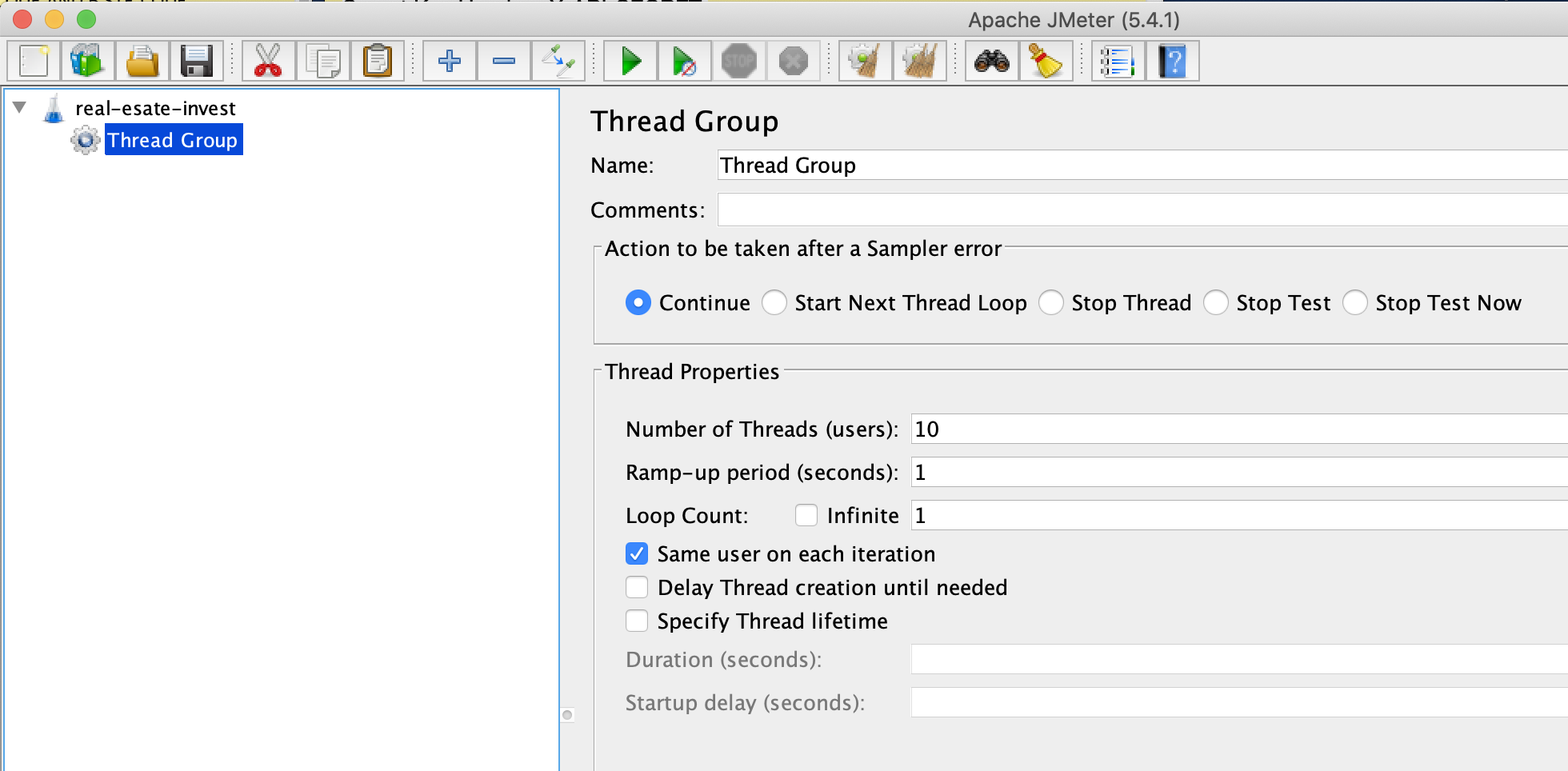The width and height of the screenshot is (1568, 771).
Task: Create a new test plan
Action: click(34, 61)
